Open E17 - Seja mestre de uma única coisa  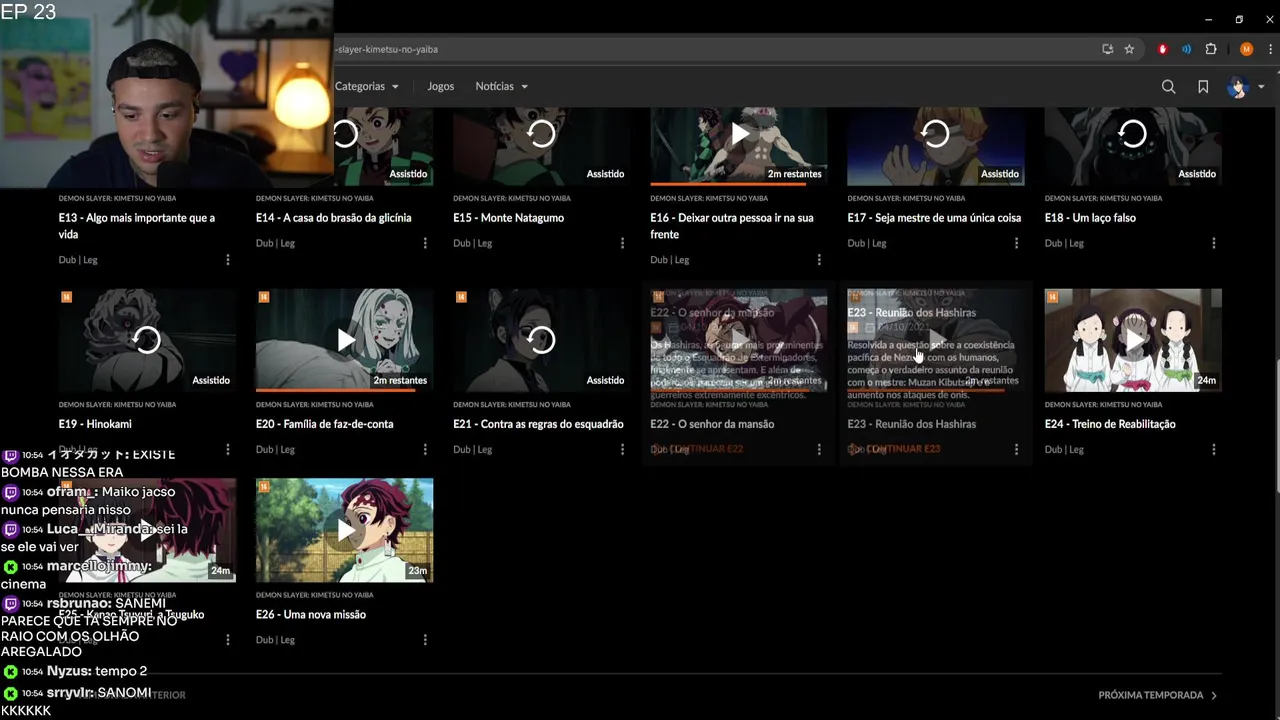point(934,218)
